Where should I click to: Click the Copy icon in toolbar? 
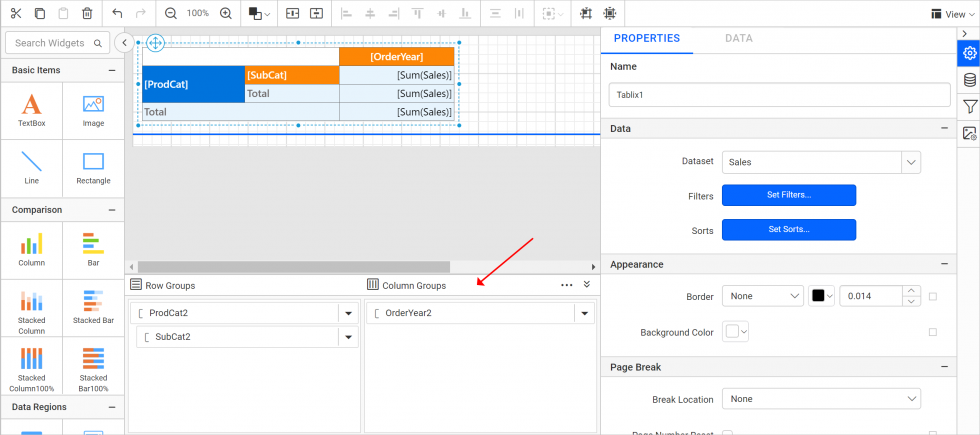coord(39,13)
